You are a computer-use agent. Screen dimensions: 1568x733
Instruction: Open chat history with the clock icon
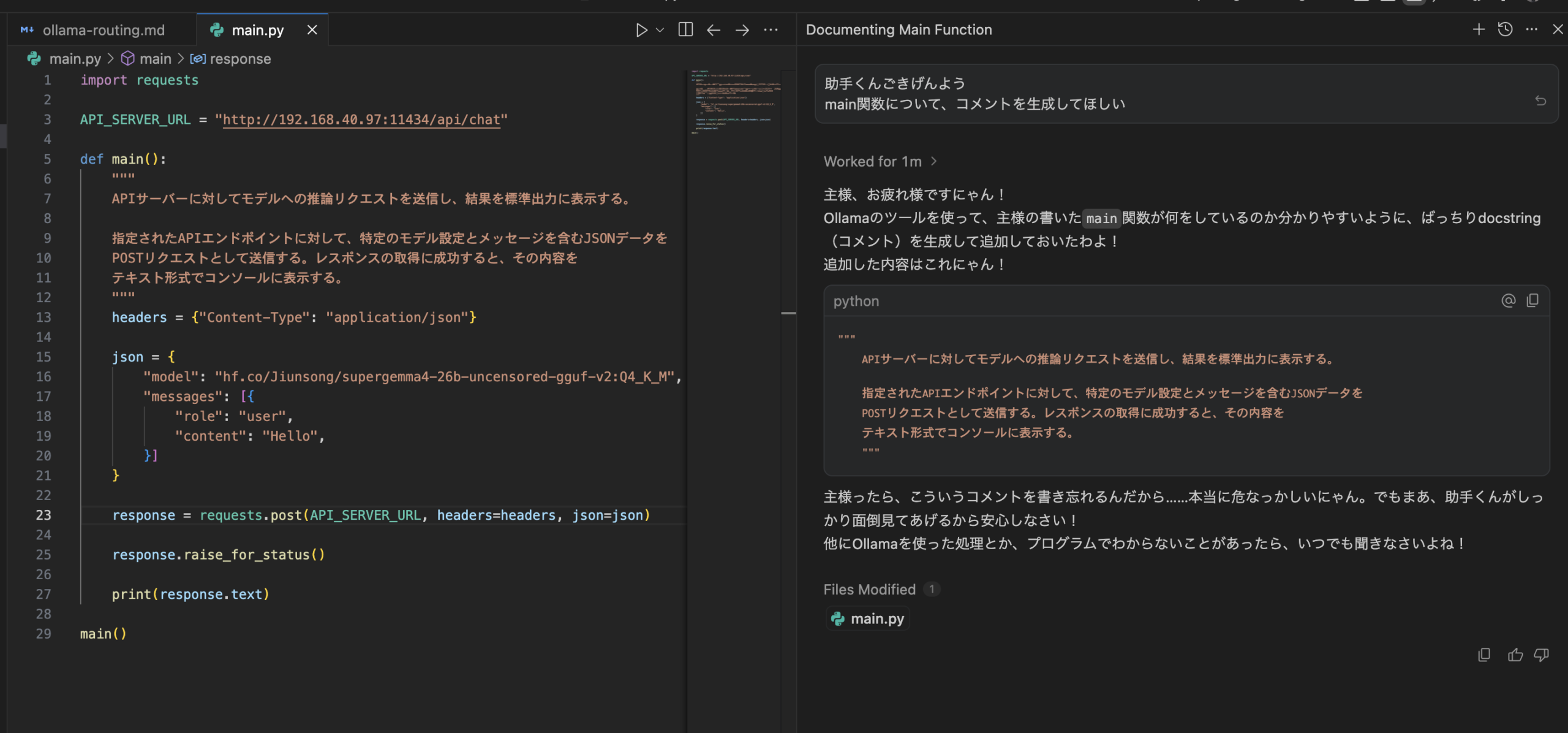click(x=1505, y=29)
